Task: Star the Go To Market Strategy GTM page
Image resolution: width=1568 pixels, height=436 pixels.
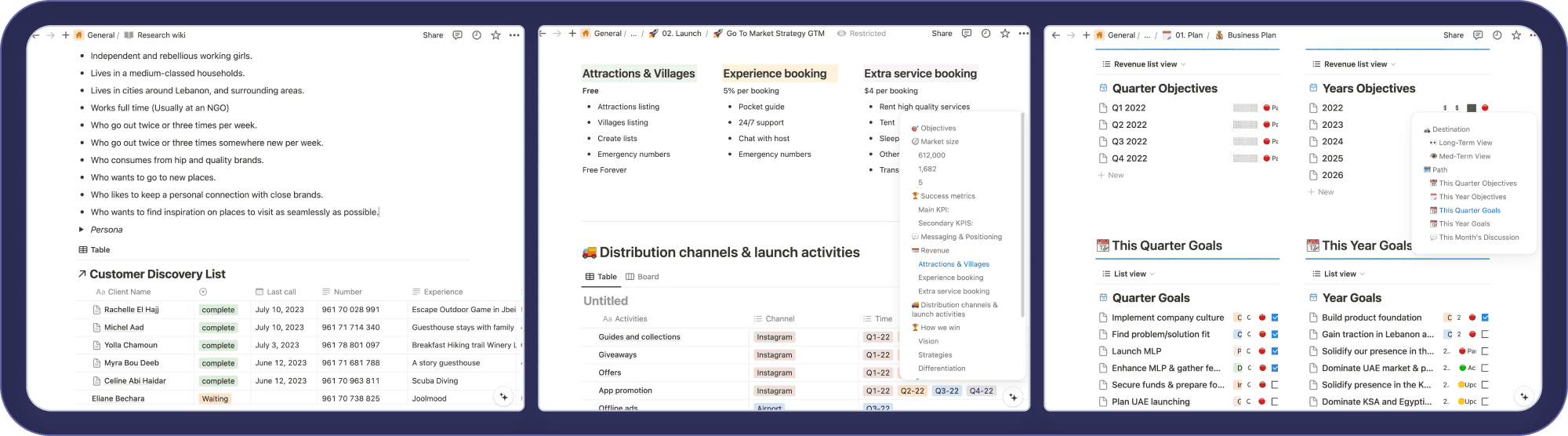Action: 1005,34
